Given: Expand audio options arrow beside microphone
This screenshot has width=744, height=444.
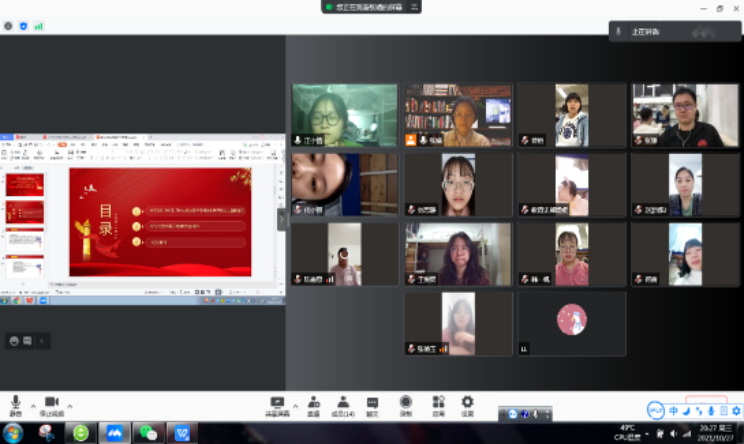Looking at the screenshot, I should tap(33, 406).
